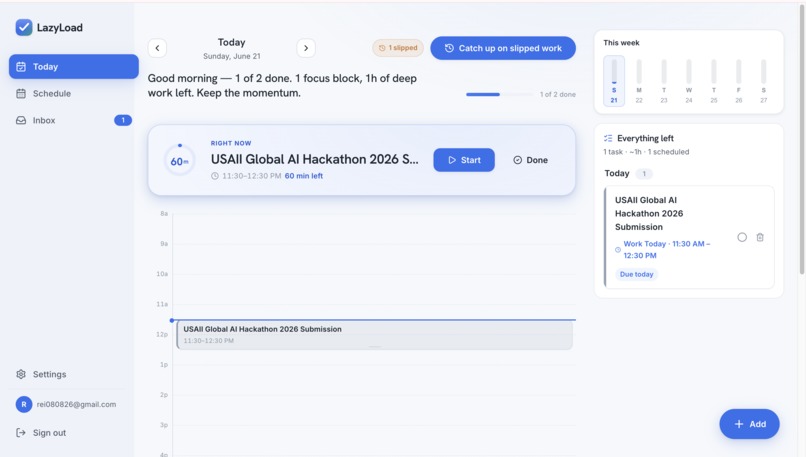Delete the Hackathon task with trash icon
Image resolution: width=806 pixels, height=457 pixels.
760,237
